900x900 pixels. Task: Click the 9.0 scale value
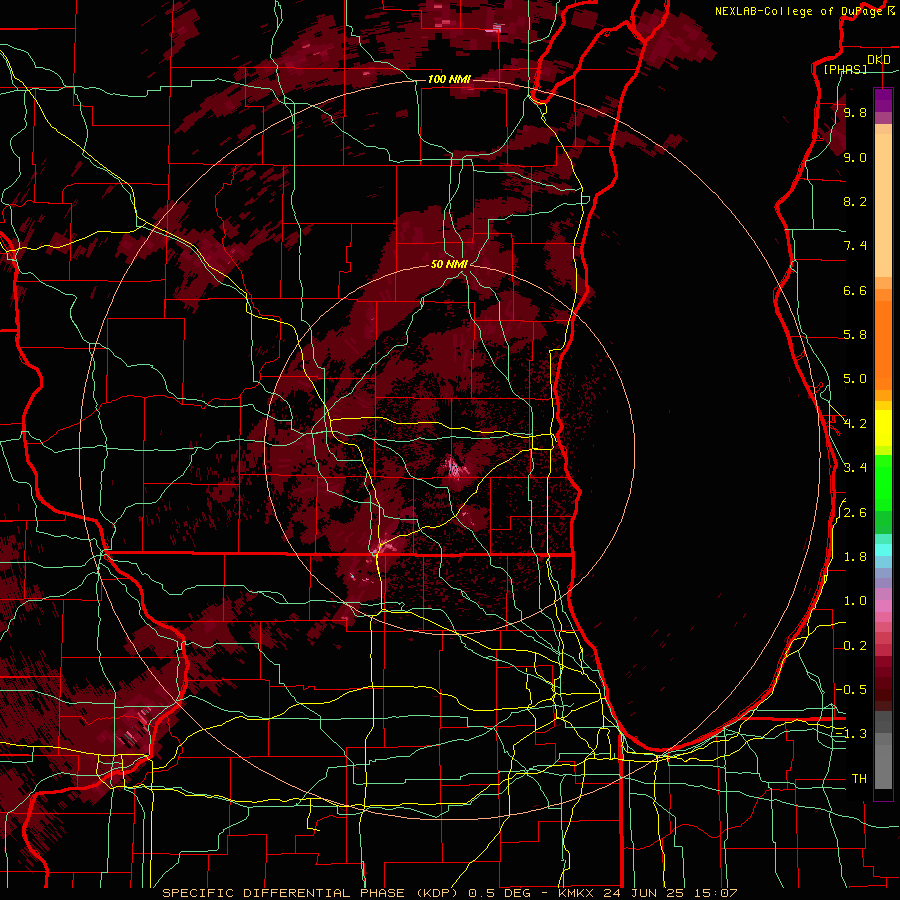click(x=855, y=157)
